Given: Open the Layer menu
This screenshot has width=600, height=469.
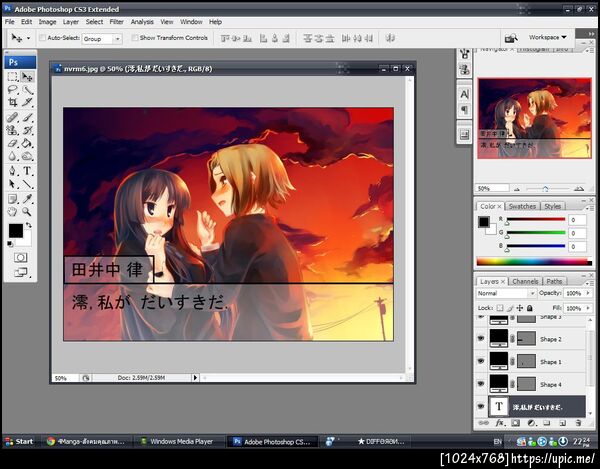Looking at the screenshot, I should click(x=71, y=22).
